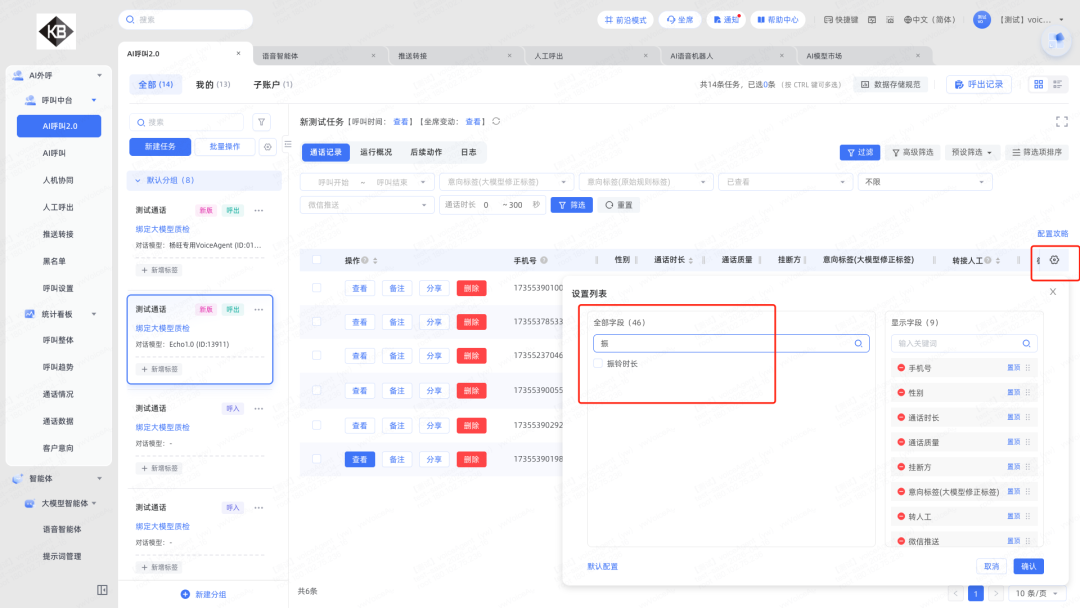Screen dimensions: 1080x608
Task: Open the 微信推送 filter dropdown
Action: click(366, 204)
